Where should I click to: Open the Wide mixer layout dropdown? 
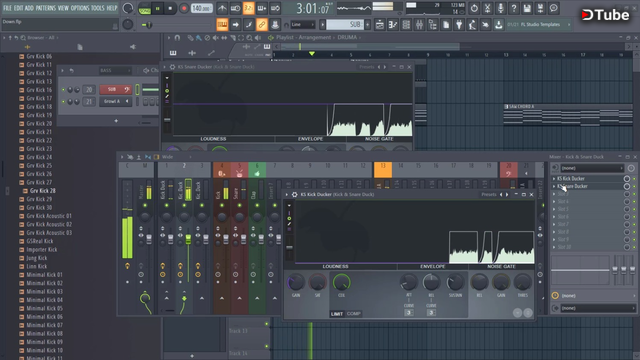tap(176, 157)
